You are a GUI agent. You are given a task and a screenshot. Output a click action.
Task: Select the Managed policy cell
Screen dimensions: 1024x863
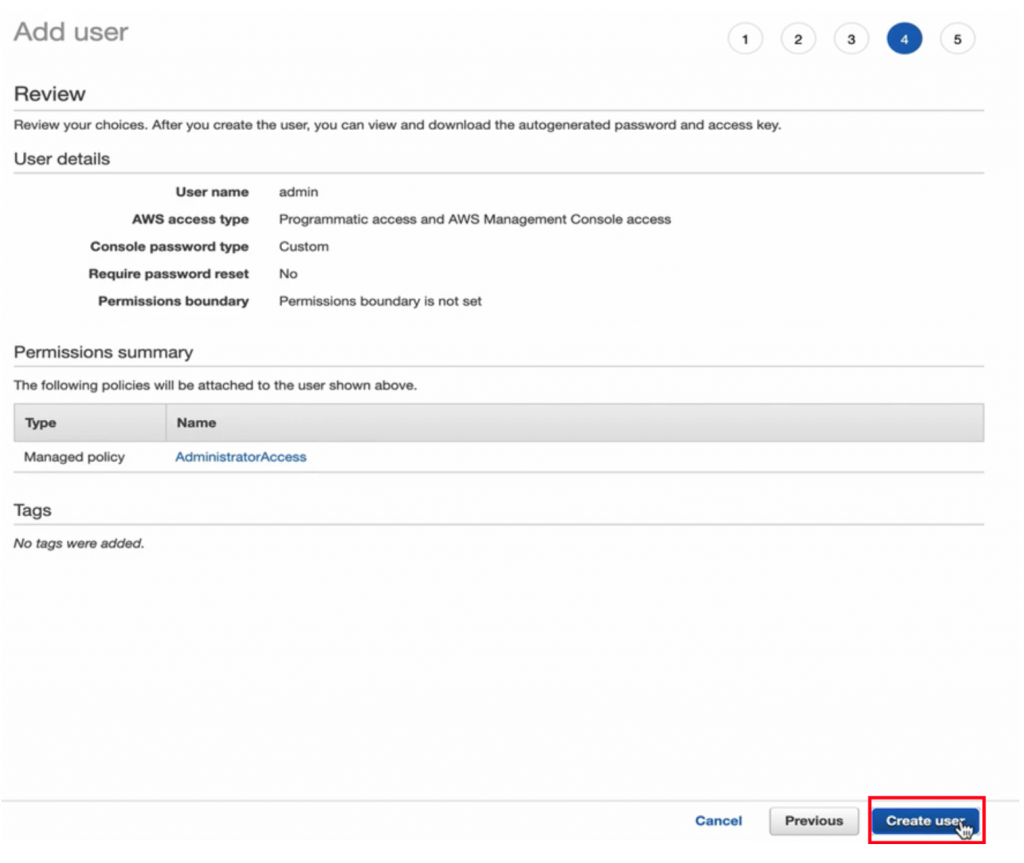click(x=74, y=457)
